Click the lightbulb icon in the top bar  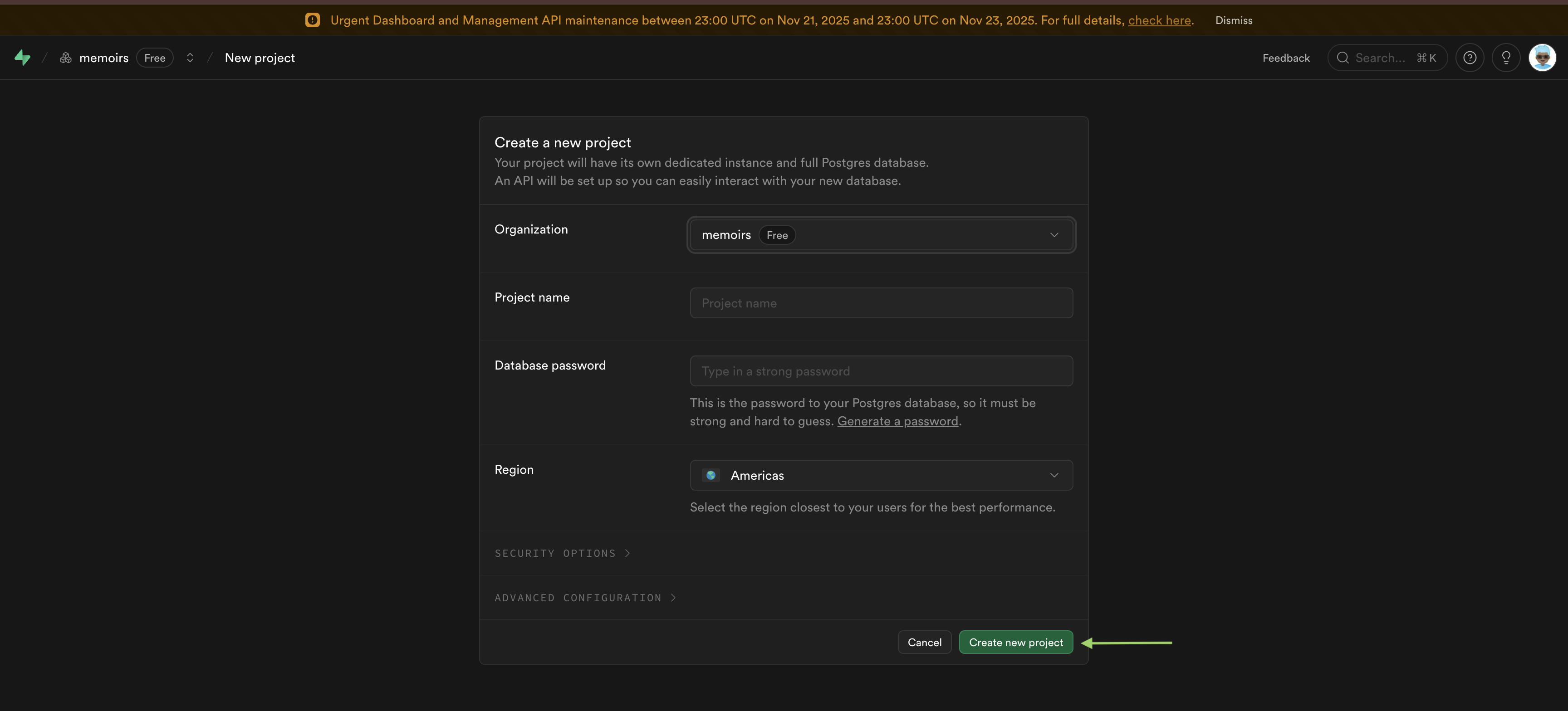click(1506, 58)
